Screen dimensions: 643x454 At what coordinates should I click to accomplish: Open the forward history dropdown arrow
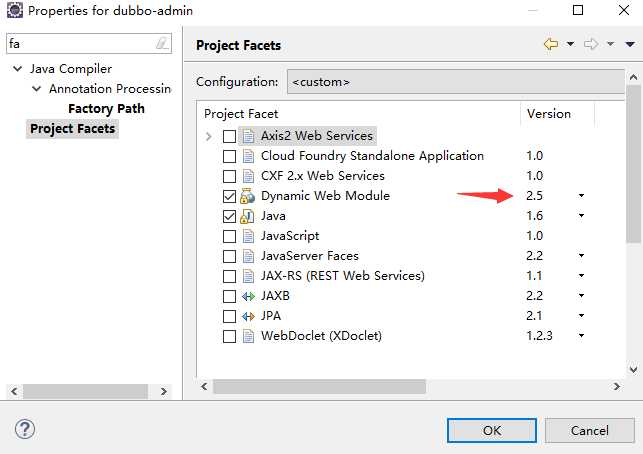[x=611, y=44]
